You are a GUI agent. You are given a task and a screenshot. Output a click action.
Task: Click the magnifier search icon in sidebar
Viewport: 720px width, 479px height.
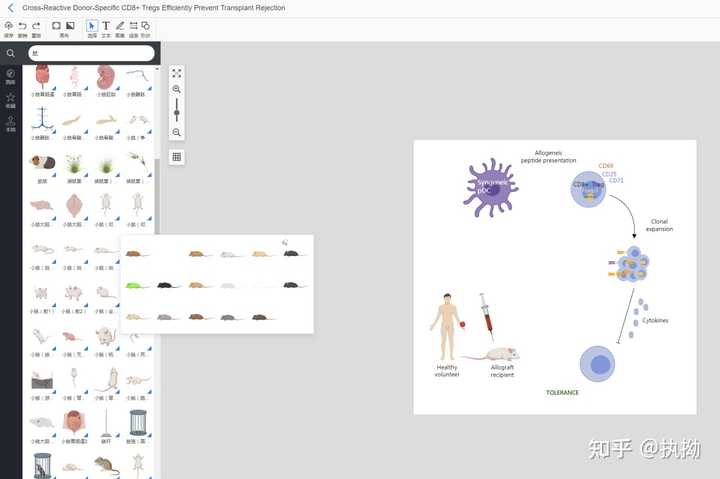[11, 53]
